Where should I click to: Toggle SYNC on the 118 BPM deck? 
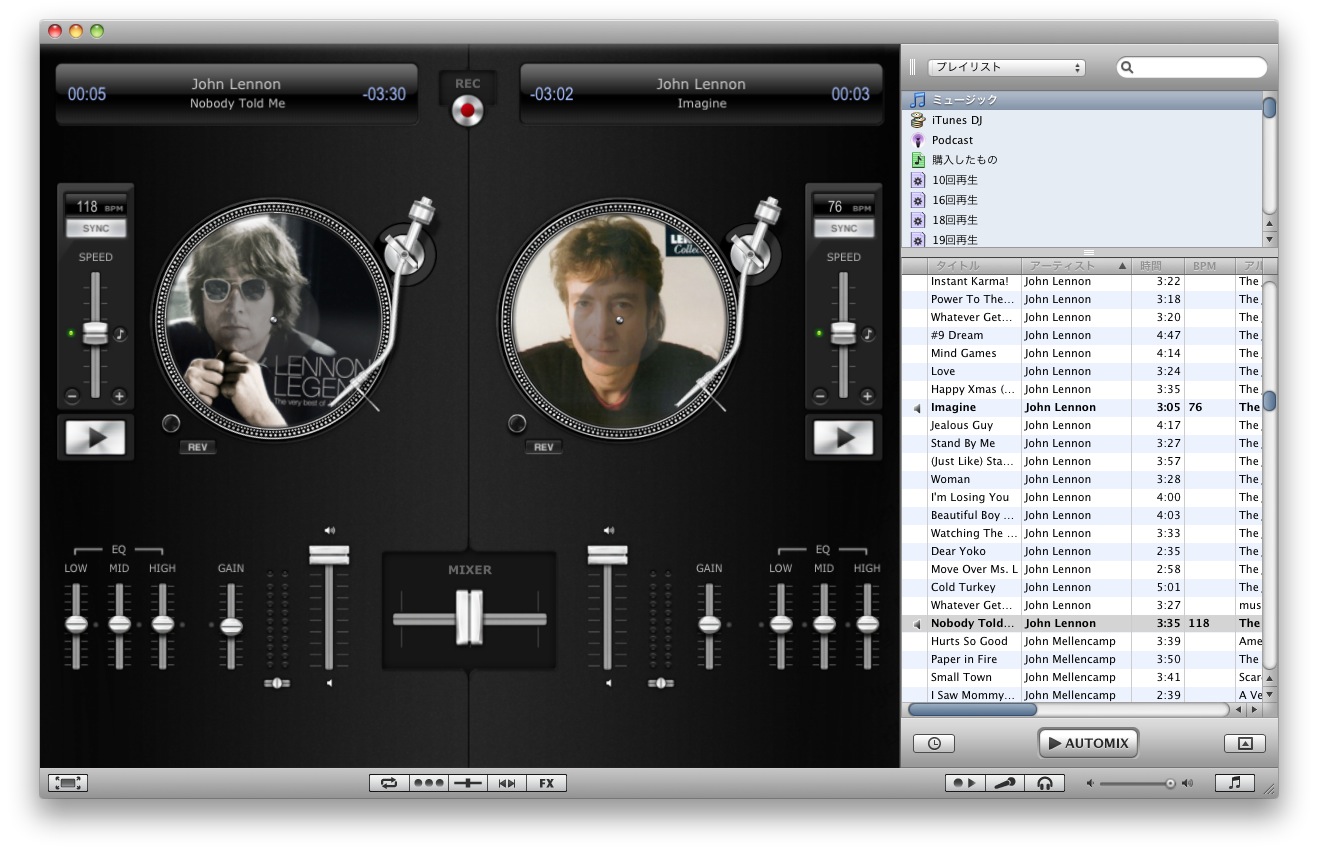(96, 228)
